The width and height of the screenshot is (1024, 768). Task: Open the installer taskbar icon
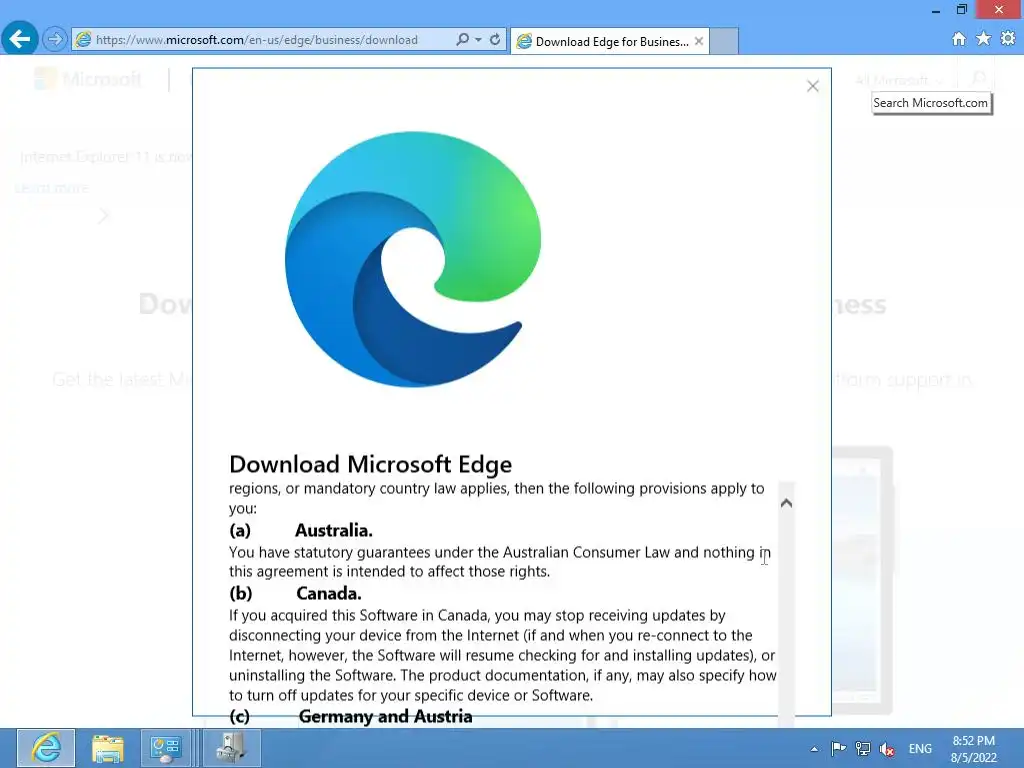coord(231,748)
